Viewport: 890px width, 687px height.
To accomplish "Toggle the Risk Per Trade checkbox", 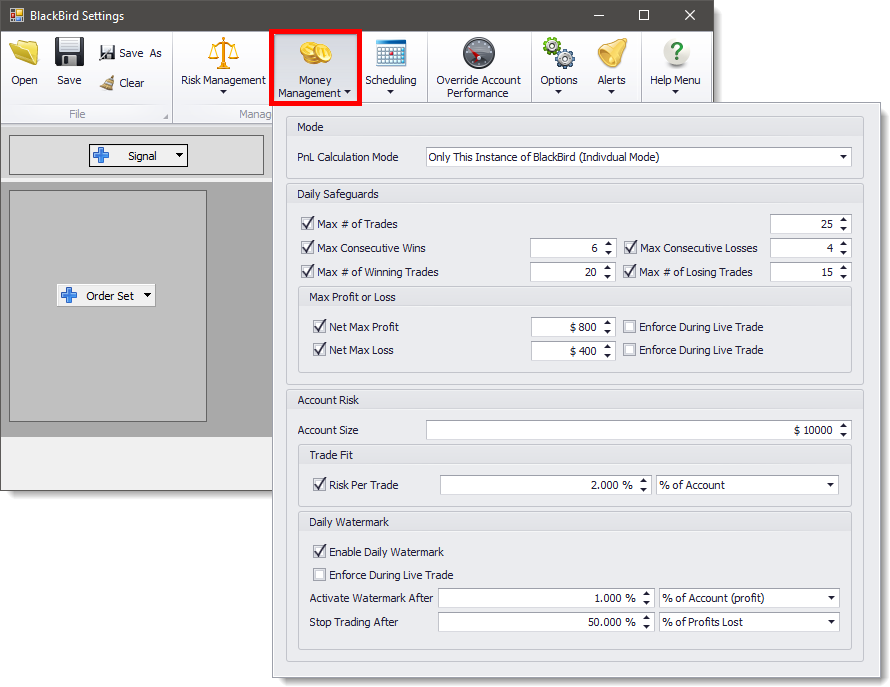I will coord(320,484).
